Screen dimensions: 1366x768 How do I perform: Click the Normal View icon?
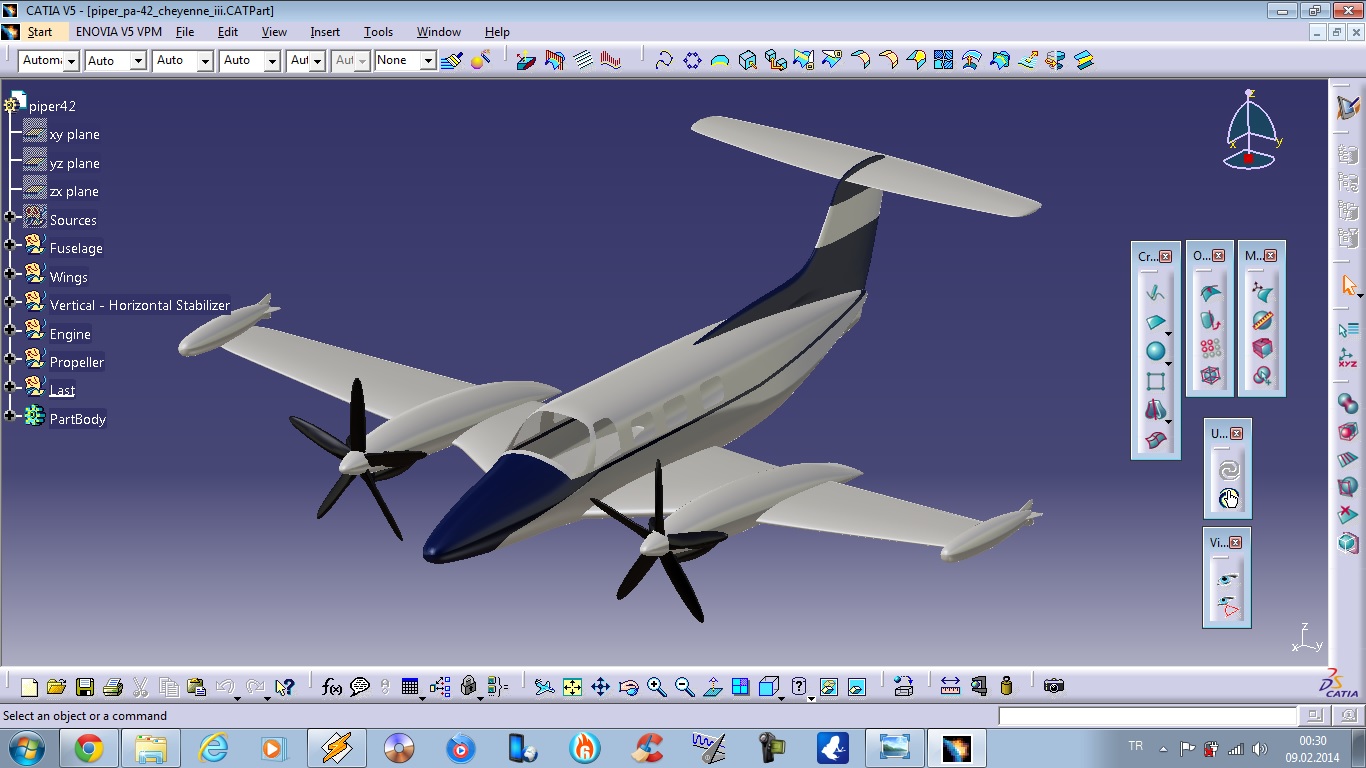712,687
